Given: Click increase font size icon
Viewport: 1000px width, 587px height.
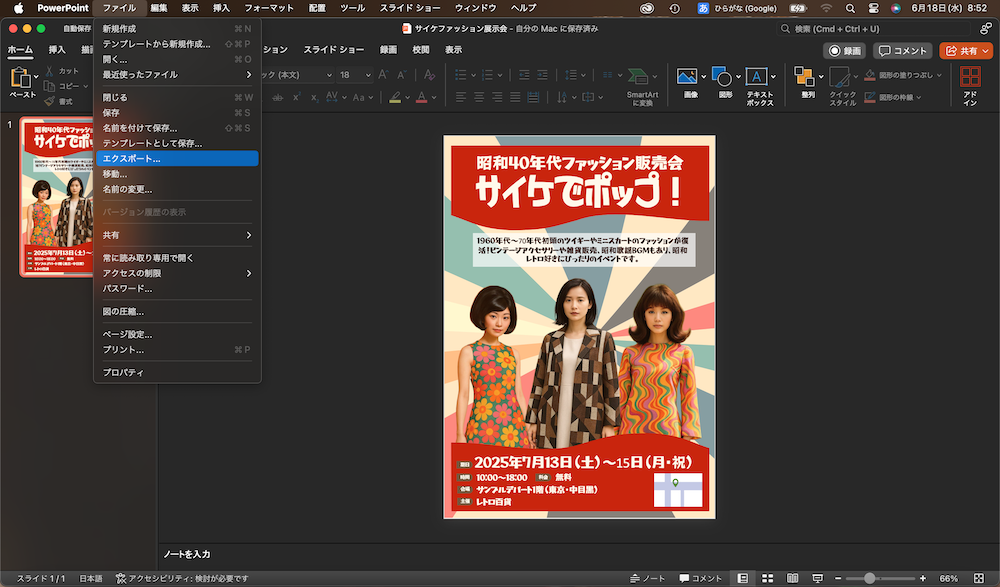Looking at the screenshot, I should tap(383, 75).
